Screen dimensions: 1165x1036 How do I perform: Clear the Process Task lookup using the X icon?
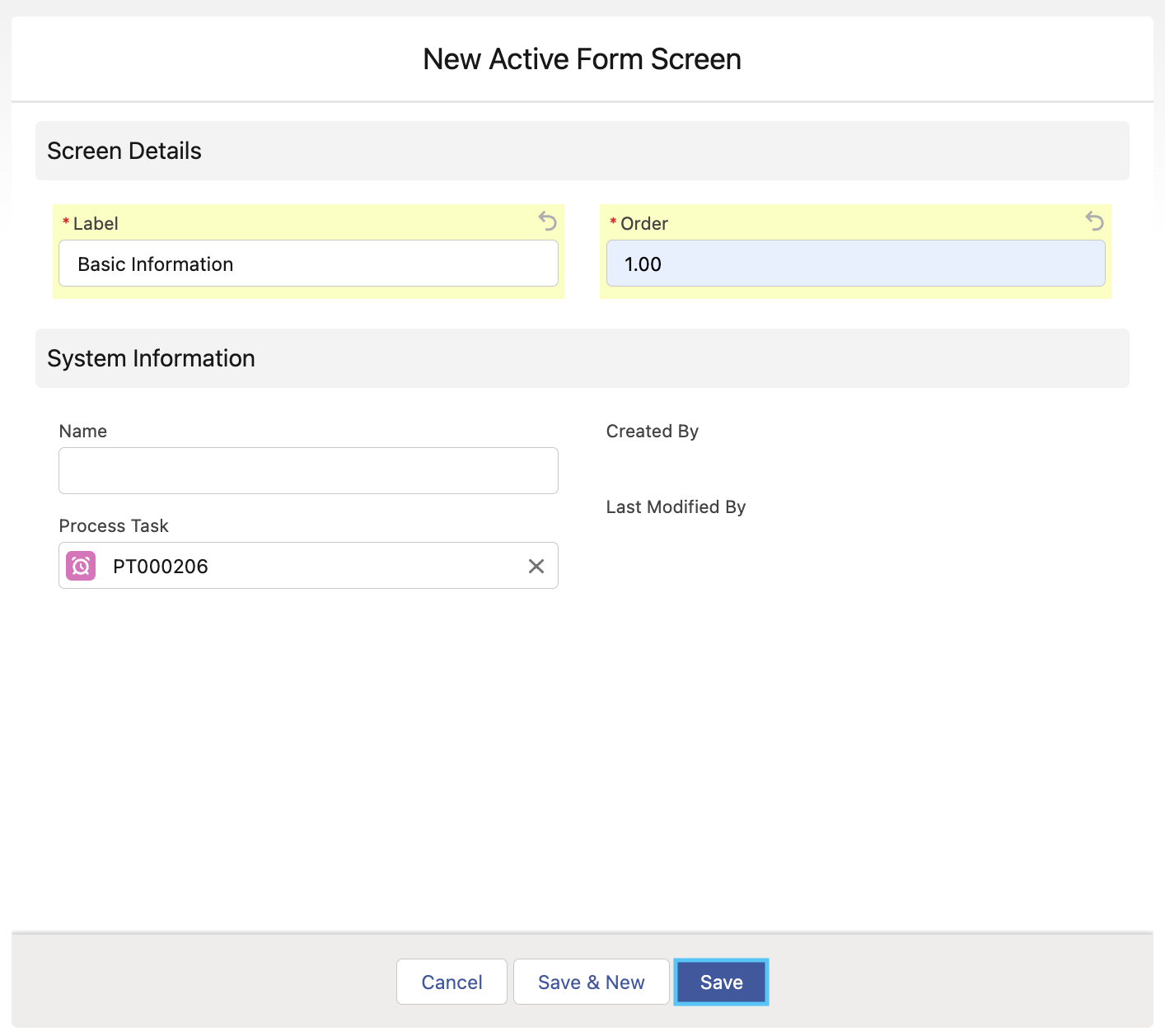coord(536,566)
